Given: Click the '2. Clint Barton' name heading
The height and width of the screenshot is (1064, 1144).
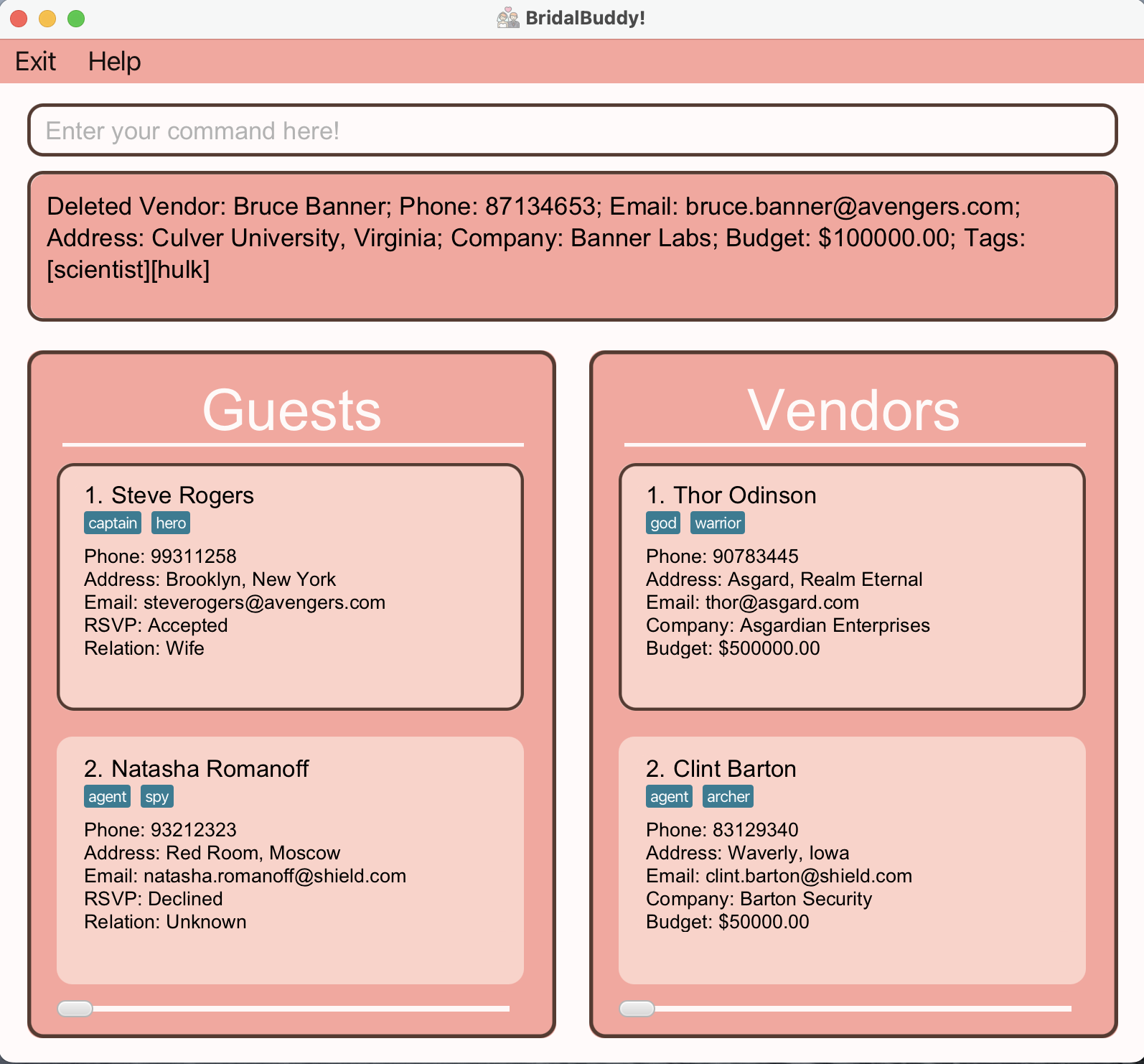Looking at the screenshot, I should [x=721, y=769].
